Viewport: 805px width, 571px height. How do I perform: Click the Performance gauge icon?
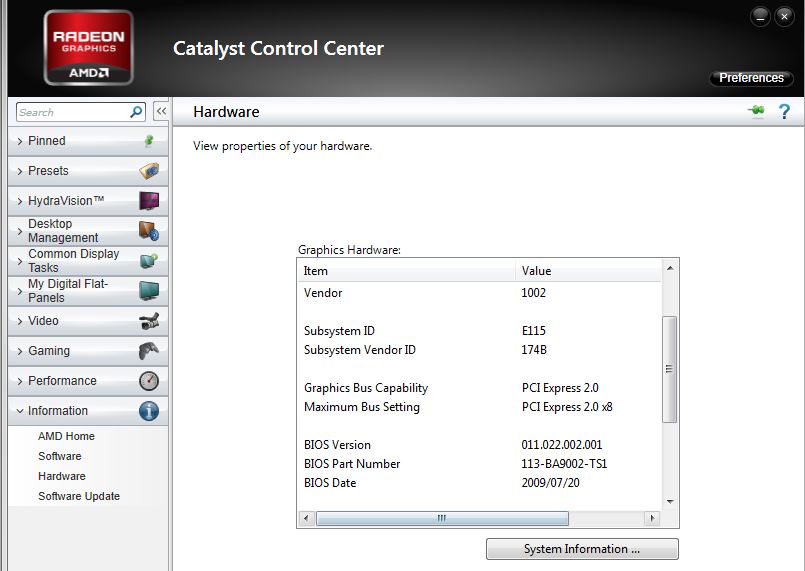149,381
